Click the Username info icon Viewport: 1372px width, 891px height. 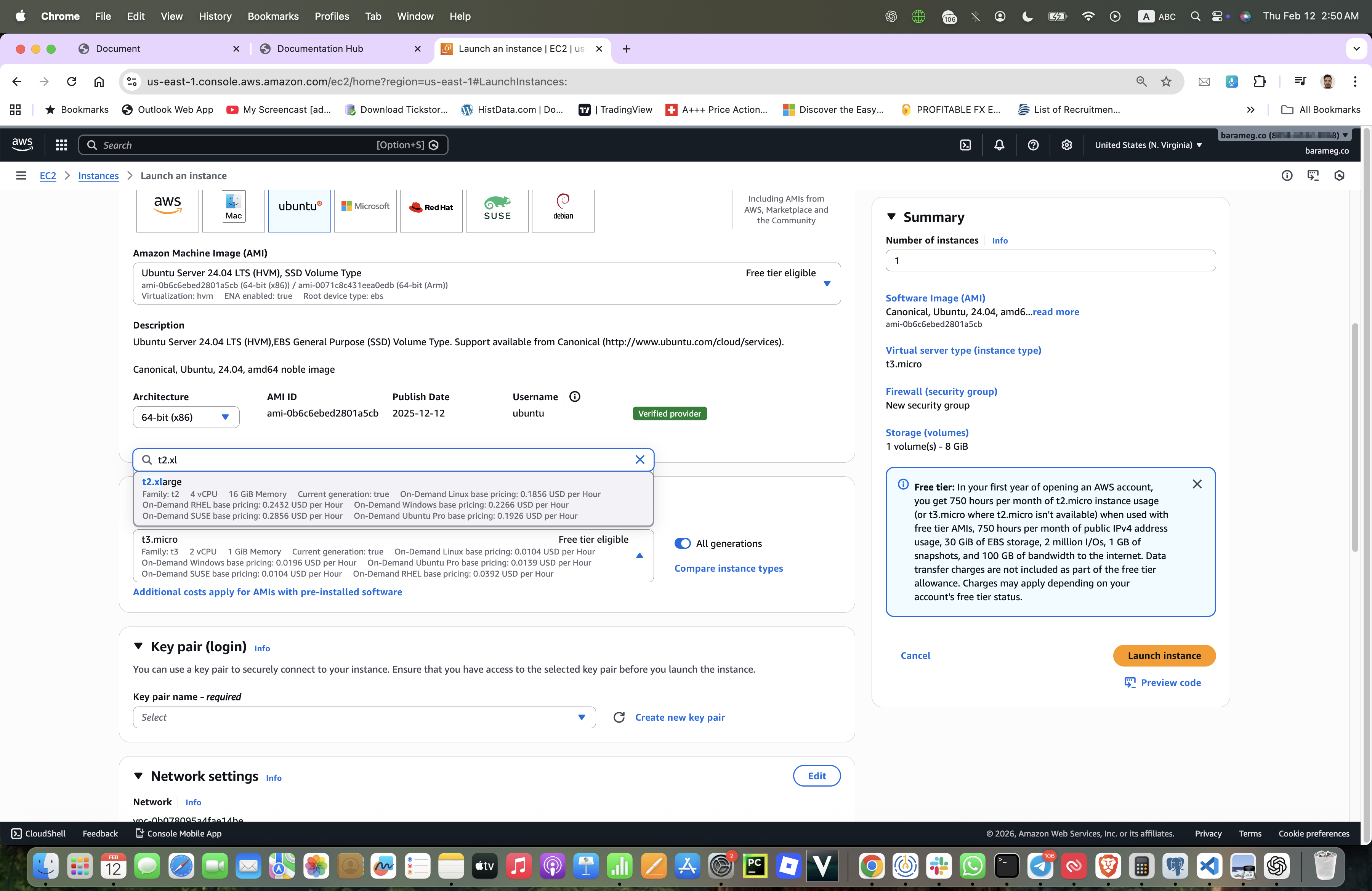coord(574,396)
